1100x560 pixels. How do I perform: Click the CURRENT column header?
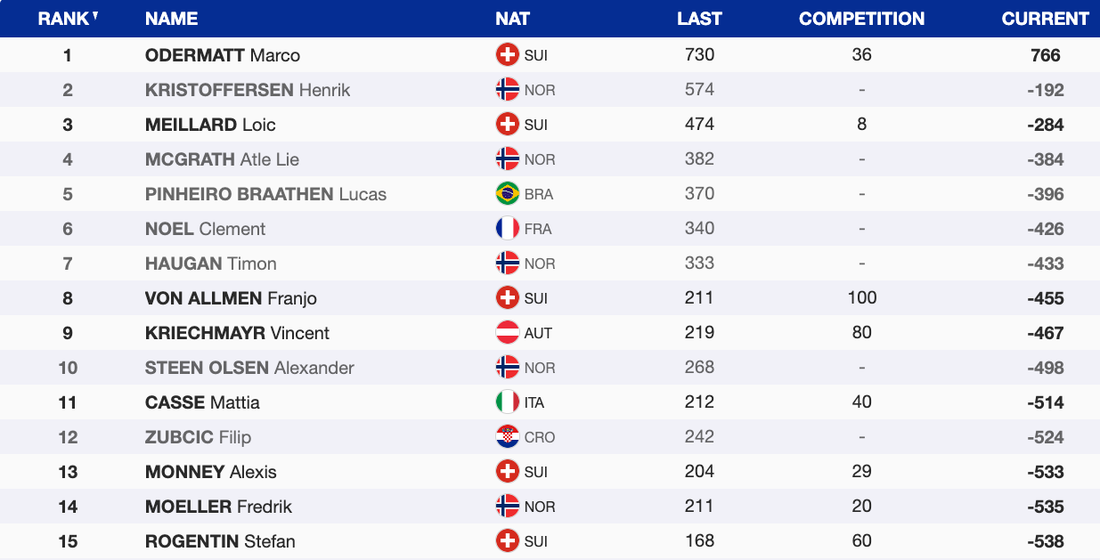pos(1045,19)
